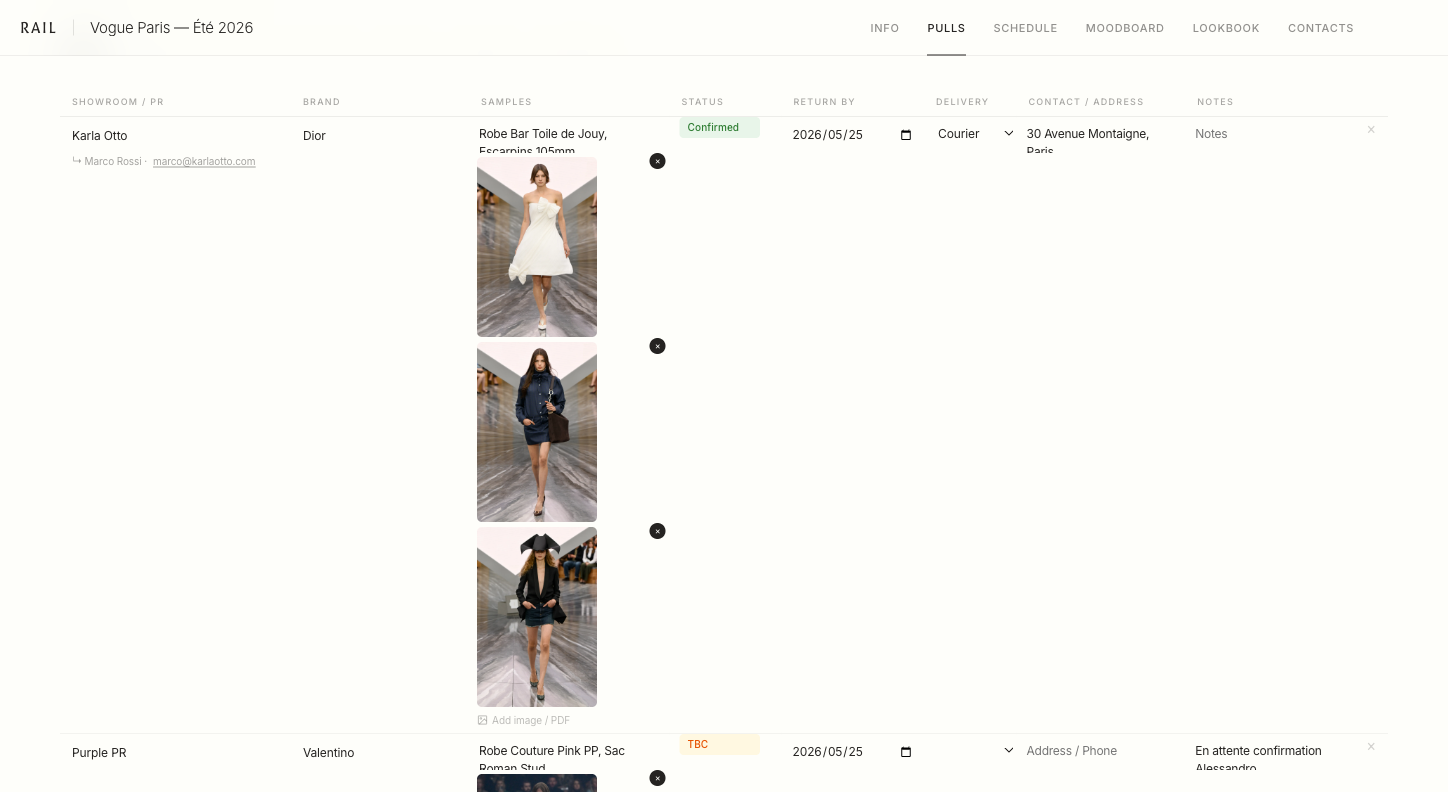Change the TBC status badge
The height and width of the screenshot is (792, 1448).
click(x=720, y=745)
